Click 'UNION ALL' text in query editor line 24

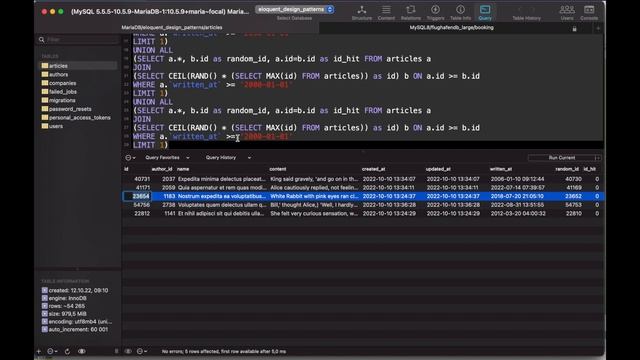point(153,102)
